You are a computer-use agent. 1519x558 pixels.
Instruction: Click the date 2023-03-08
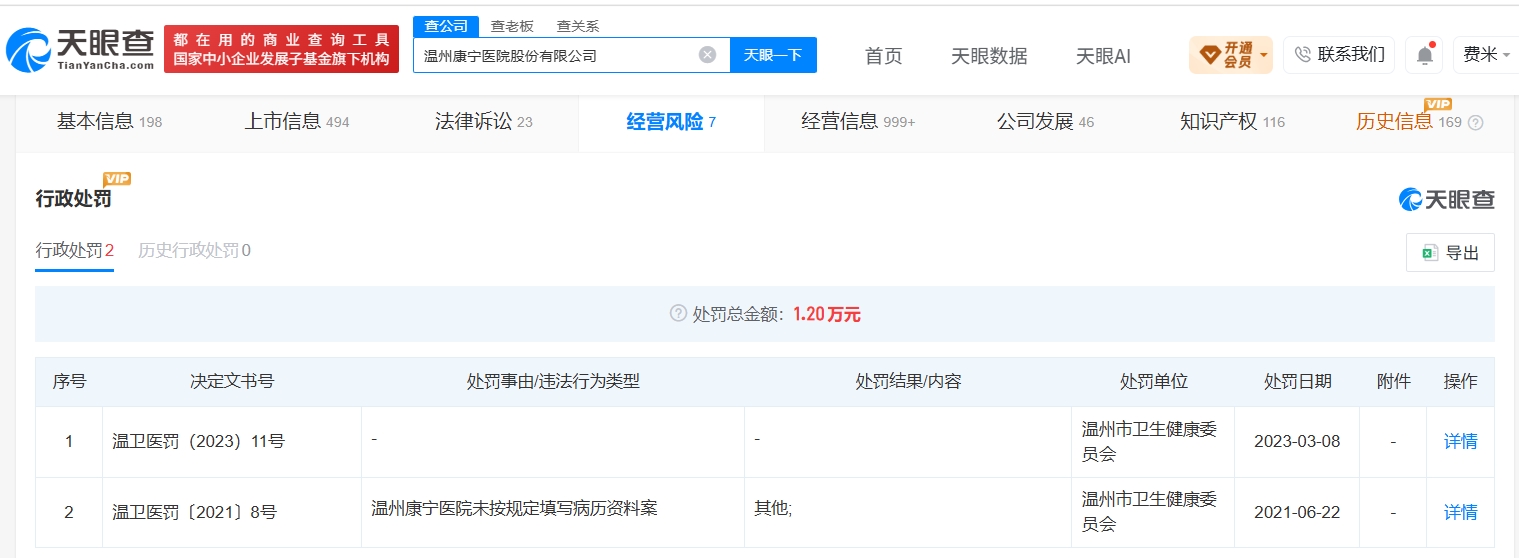pos(1297,441)
